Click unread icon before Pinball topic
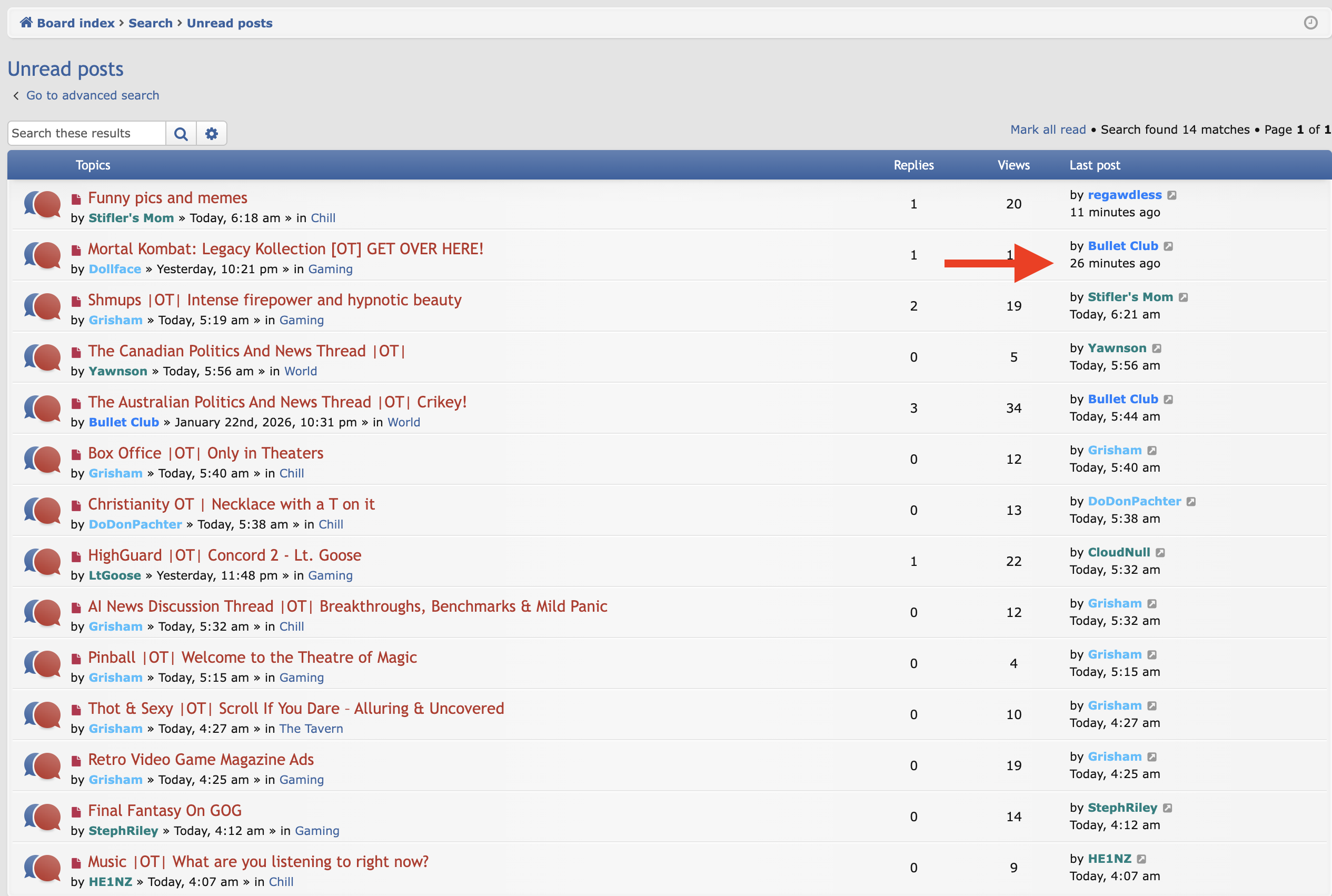The image size is (1332, 896). click(76, 659)
